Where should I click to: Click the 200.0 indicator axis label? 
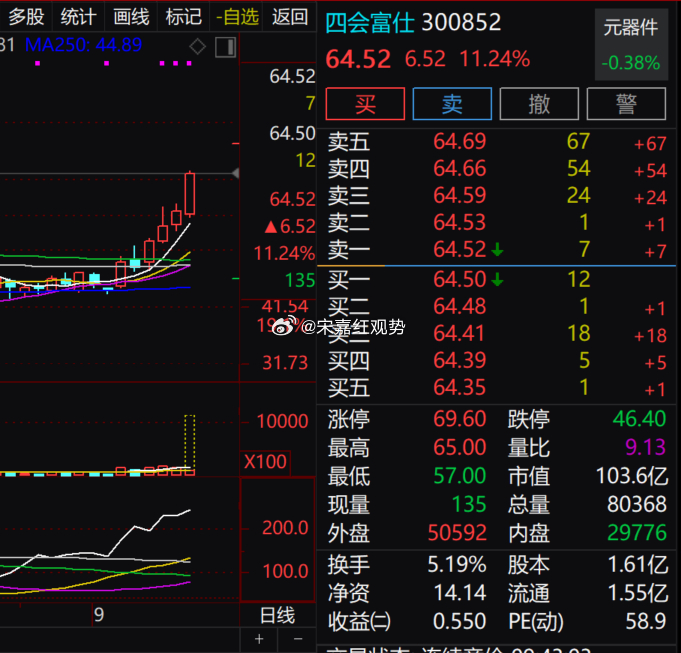tap(285, 528)
